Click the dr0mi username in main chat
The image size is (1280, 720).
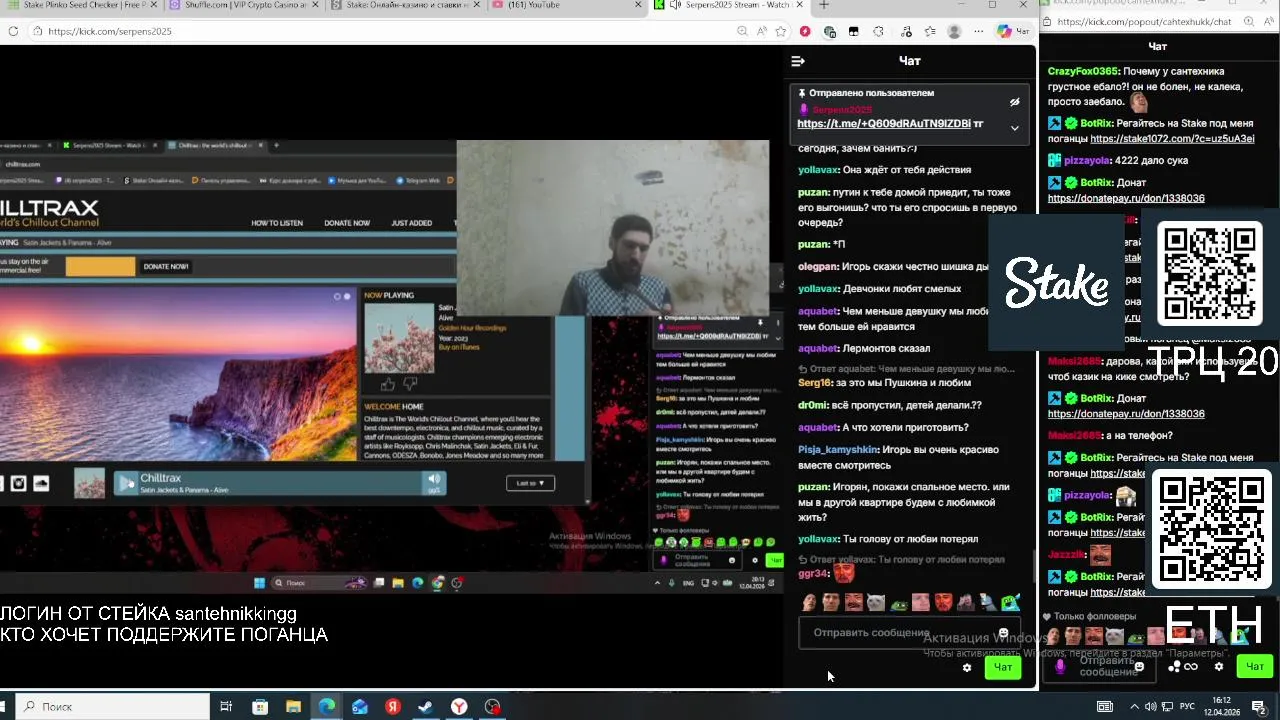click(813, 405)
